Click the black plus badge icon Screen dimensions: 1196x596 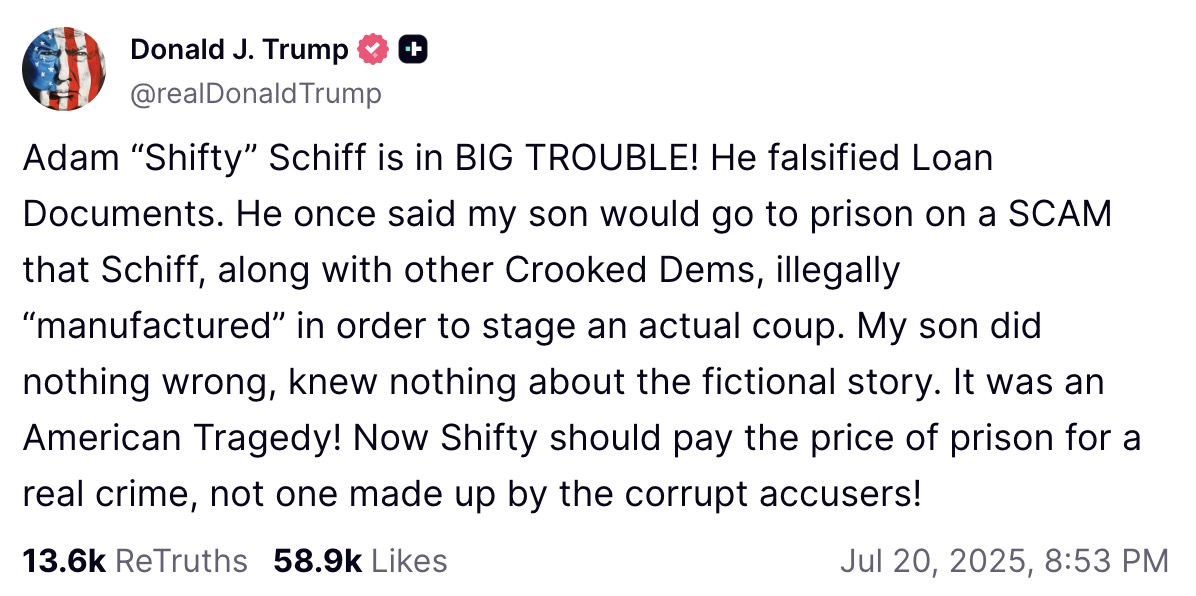(x=413, y=50)
